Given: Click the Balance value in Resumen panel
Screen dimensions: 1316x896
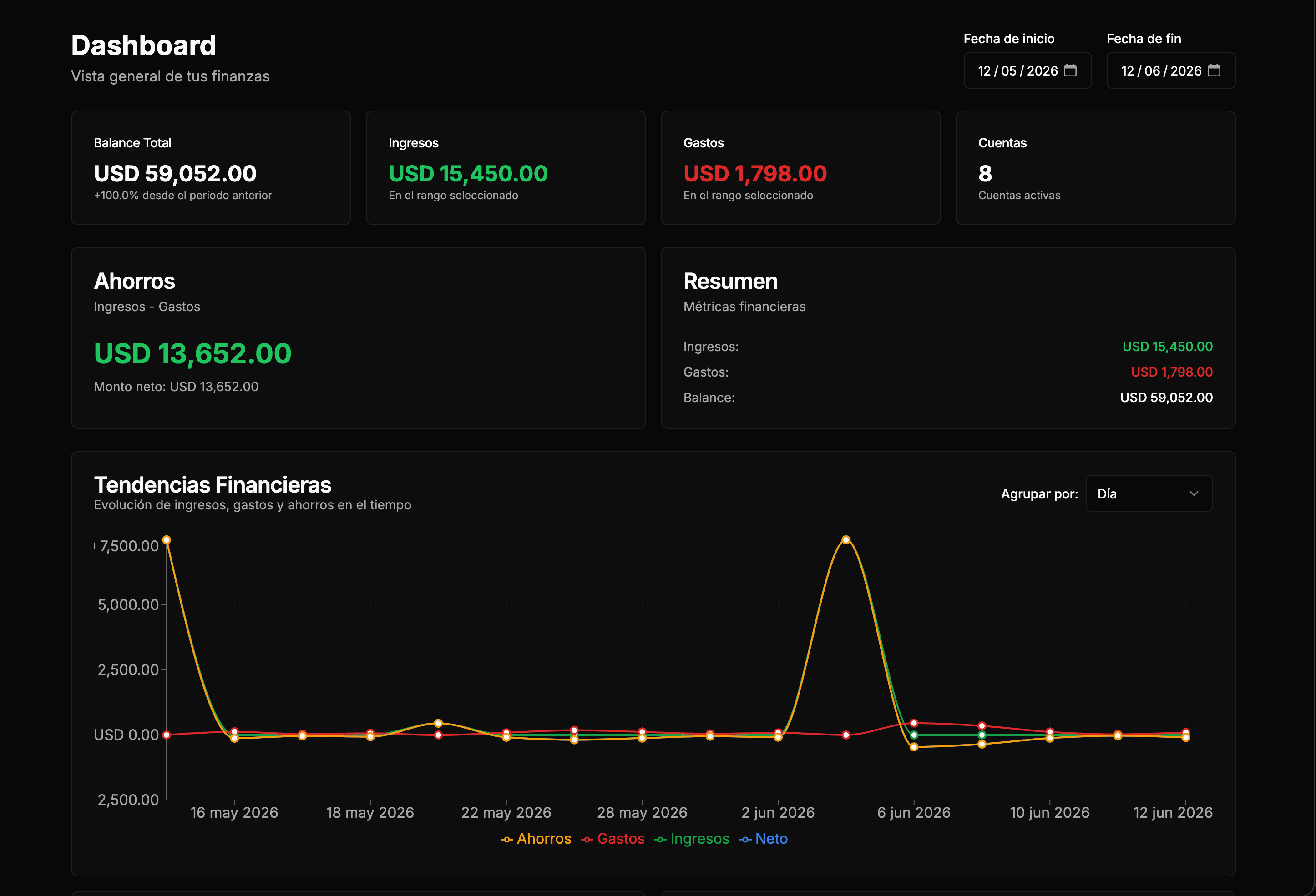Looking at the screenshot, I should point(1166,398).
